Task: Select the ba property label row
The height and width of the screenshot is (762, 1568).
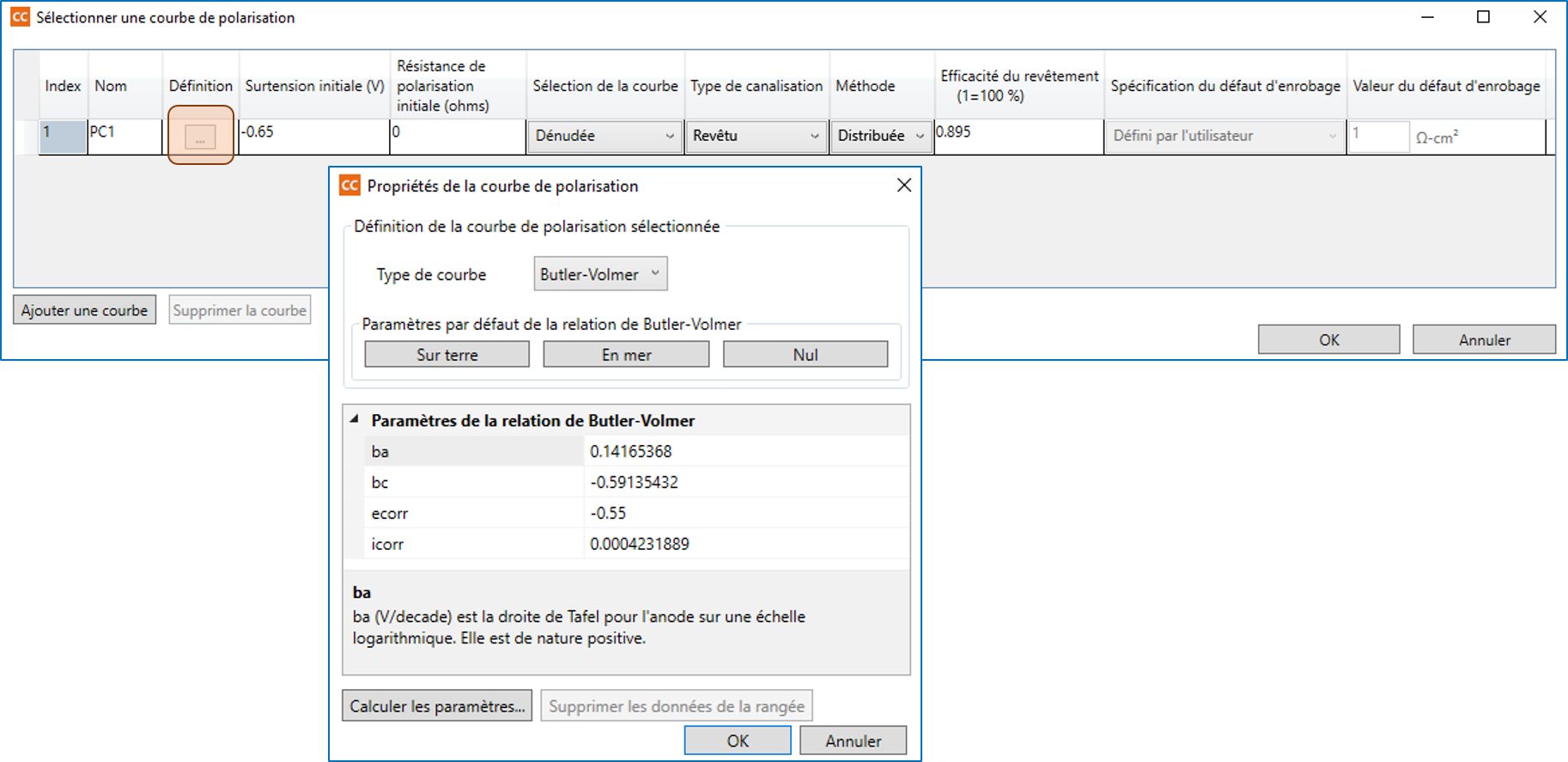Action: [x=474, y=451]
